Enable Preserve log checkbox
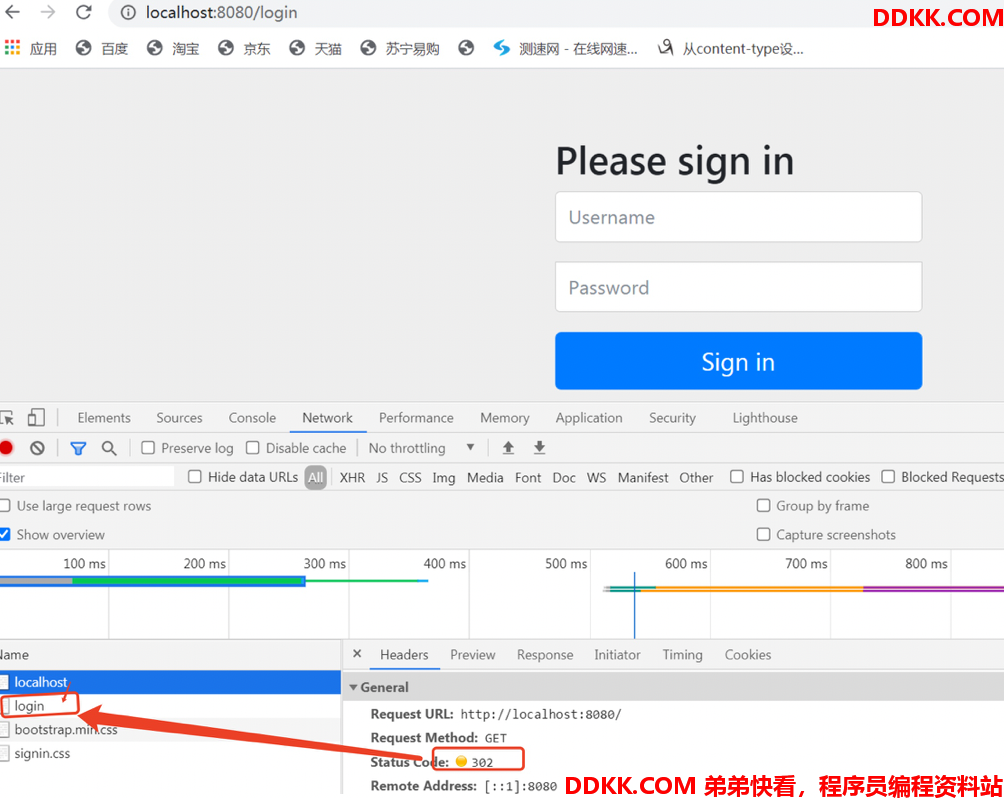The height and width of the screenshot is (798, 1006). [x=148, y=448]
